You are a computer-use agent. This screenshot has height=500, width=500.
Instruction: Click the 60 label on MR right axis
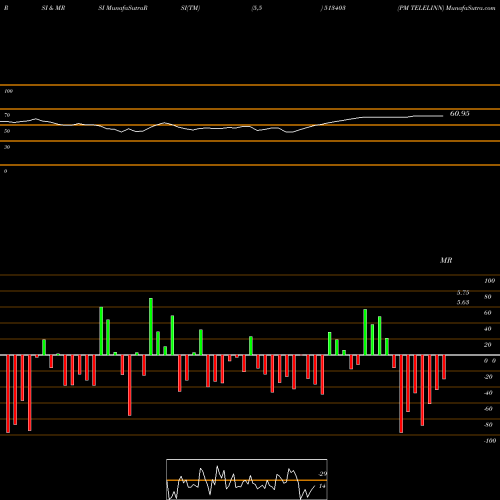click(488, 313)
